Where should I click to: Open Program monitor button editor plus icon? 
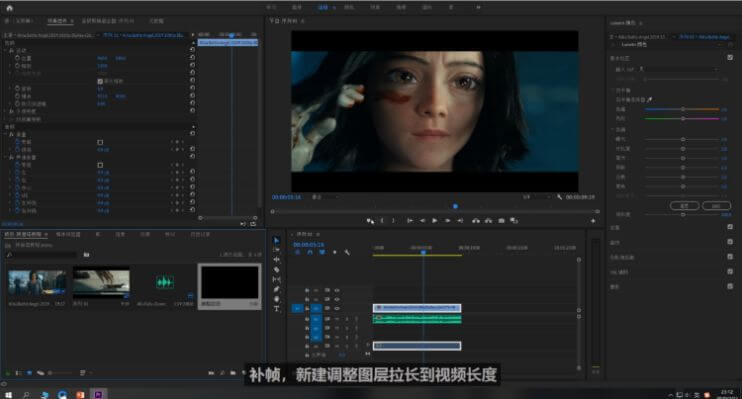593,221
